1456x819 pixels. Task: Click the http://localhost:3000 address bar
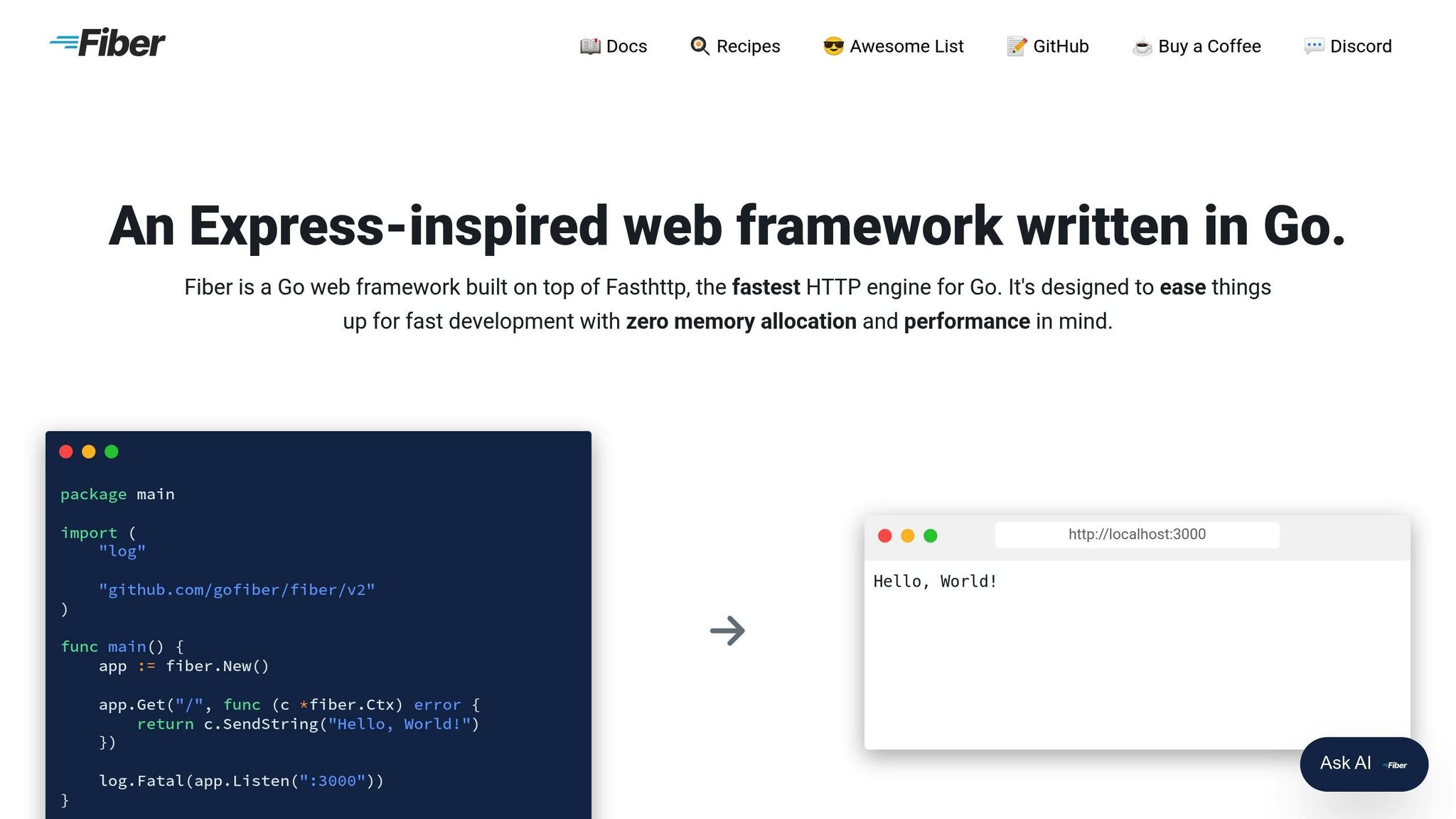click(x=1137, y=535)
